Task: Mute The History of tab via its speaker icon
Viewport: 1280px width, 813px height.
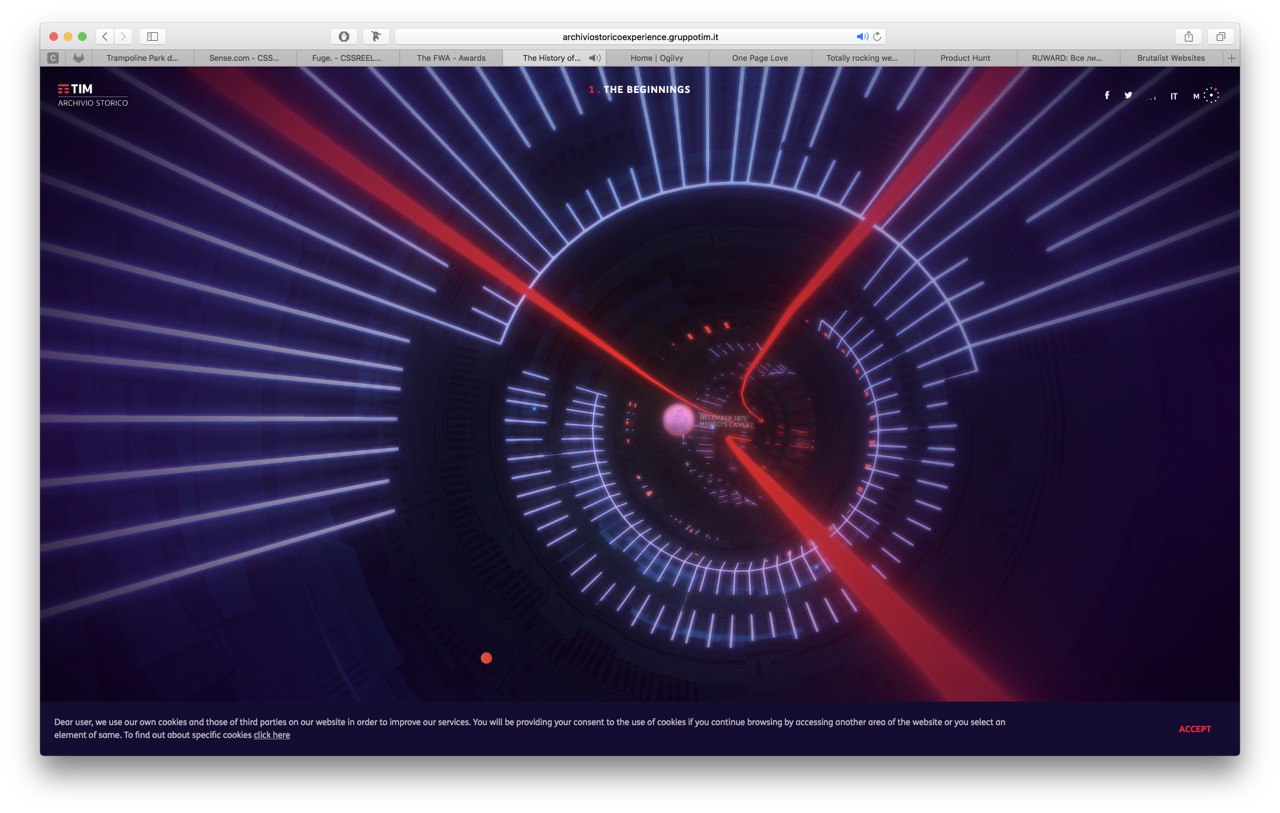Action: coord(594,58)
